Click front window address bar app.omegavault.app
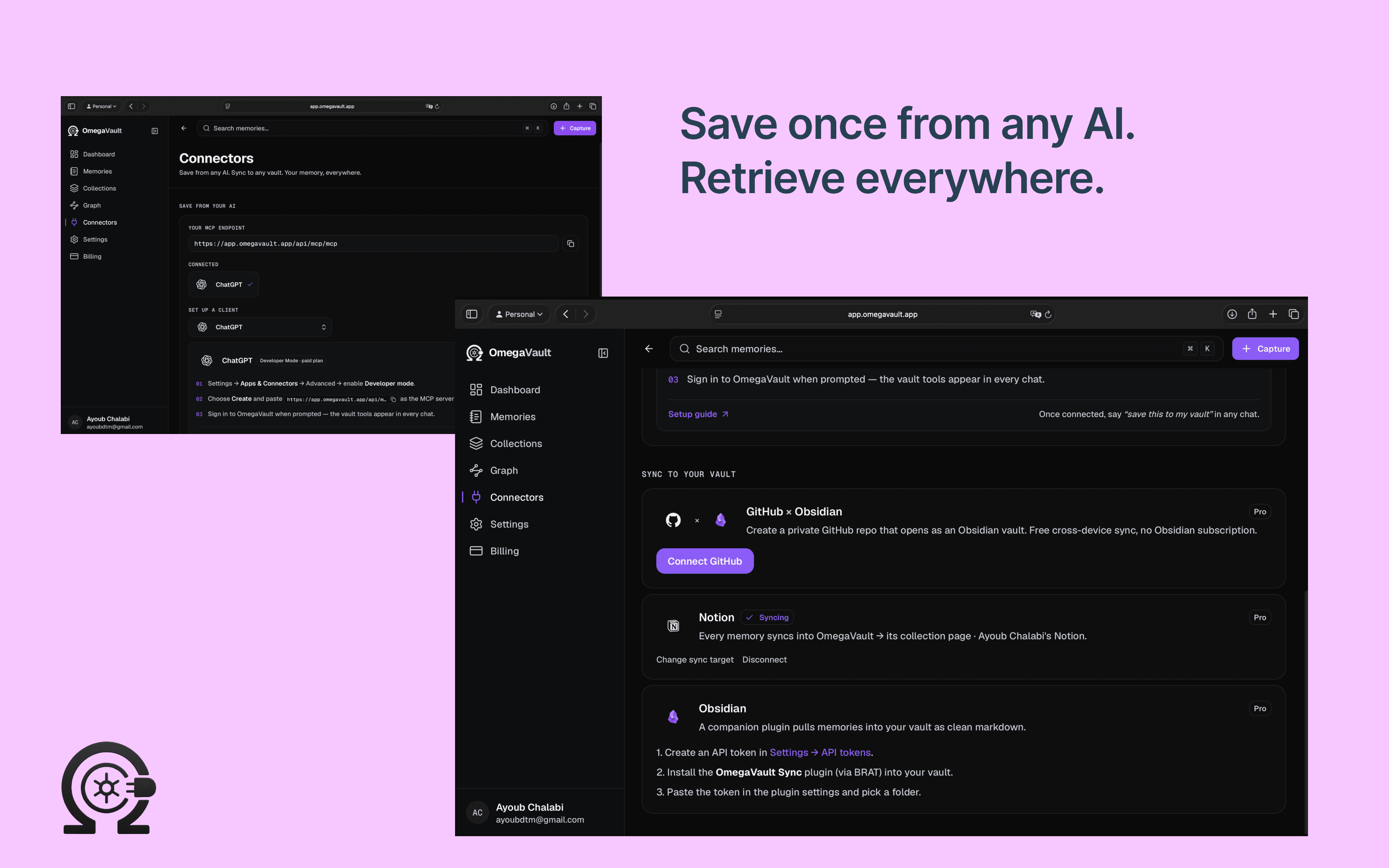The image size is (1389, 868). click(x=882, y=314)
